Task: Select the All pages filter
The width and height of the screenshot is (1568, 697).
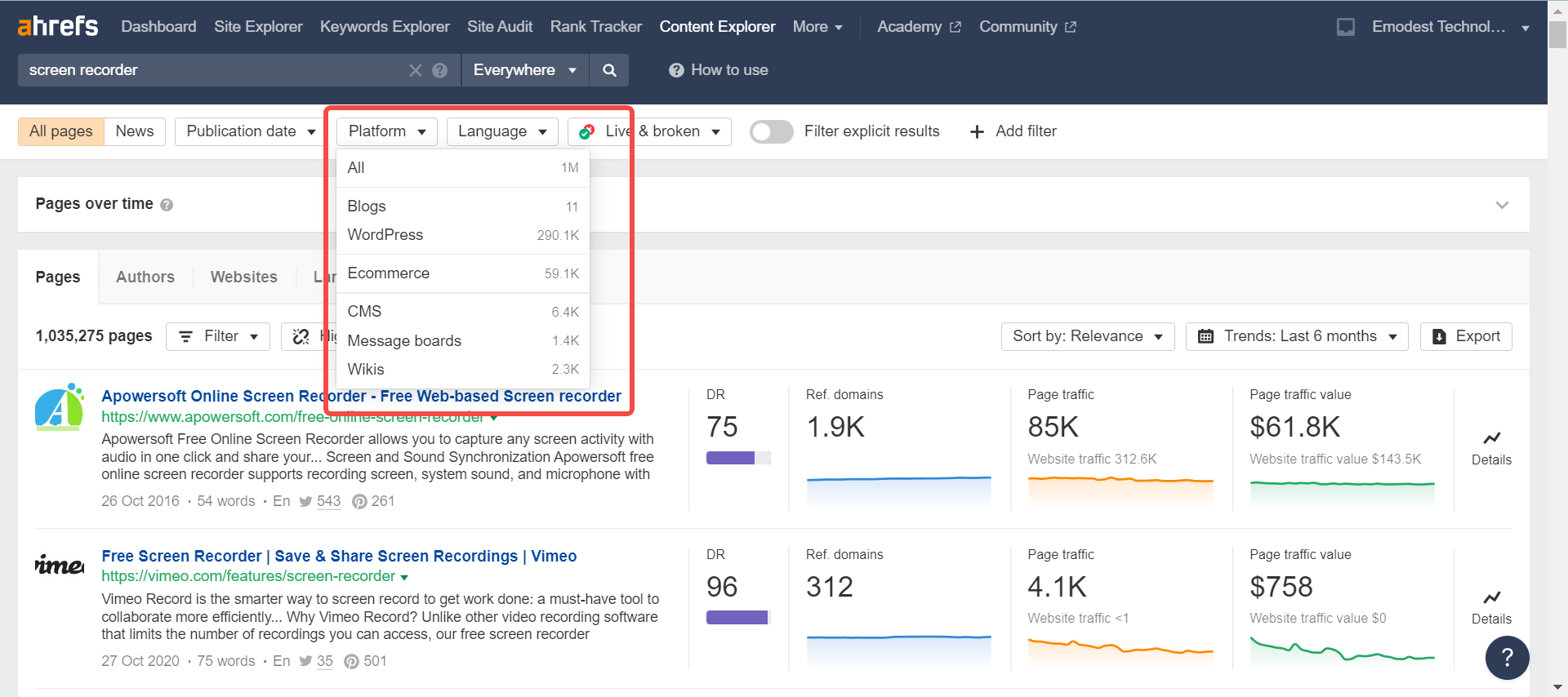Action: (61, 131)
